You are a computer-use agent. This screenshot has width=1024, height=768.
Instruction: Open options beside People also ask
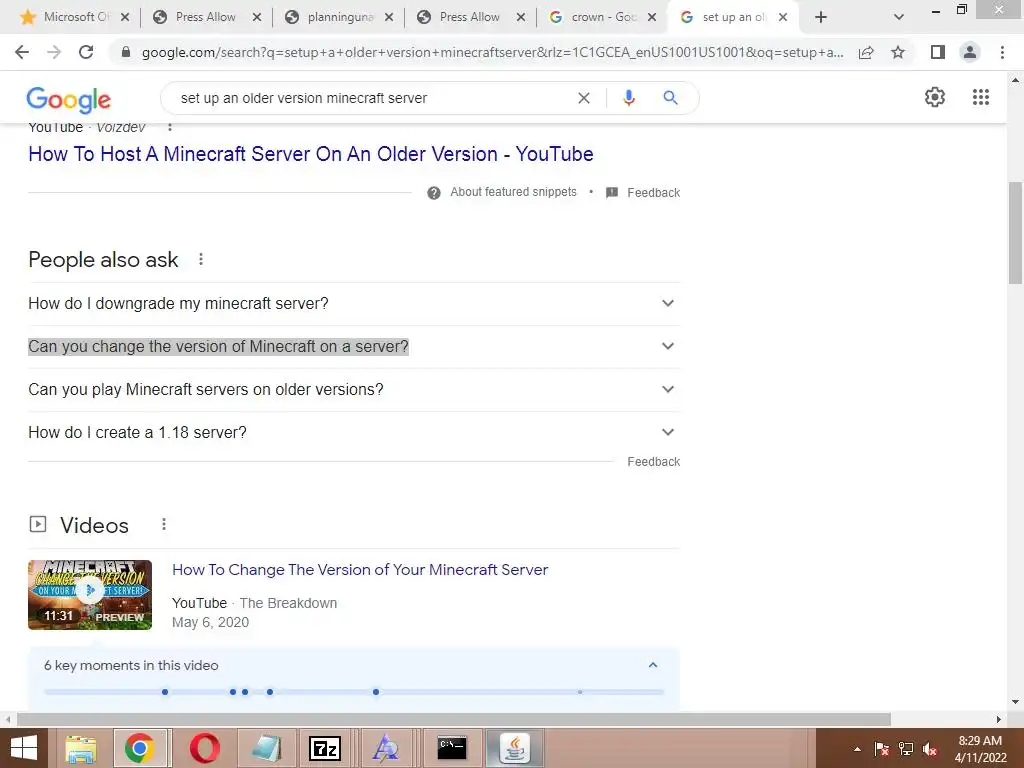coord(201,259)
